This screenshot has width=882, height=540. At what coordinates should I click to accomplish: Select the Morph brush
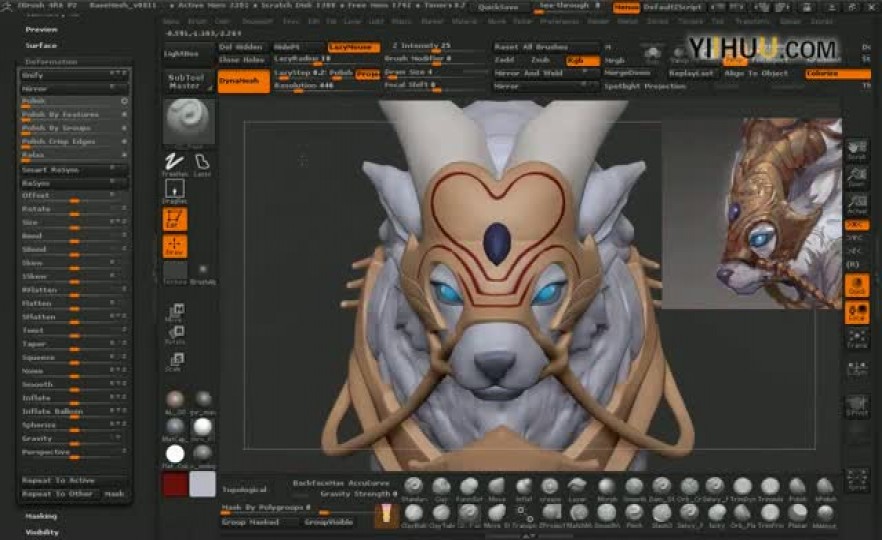coord(606,489)
